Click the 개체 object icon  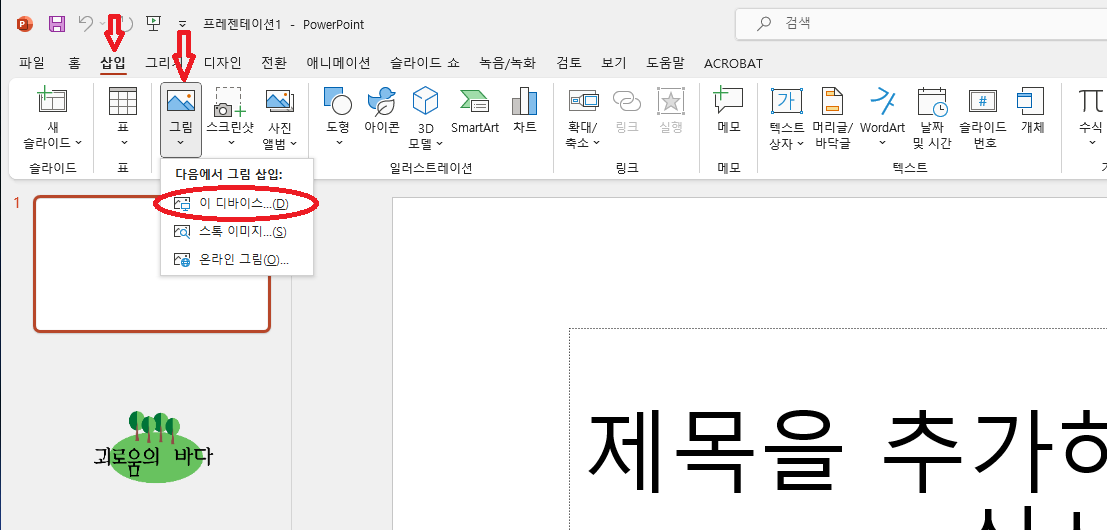[1031, 102]
